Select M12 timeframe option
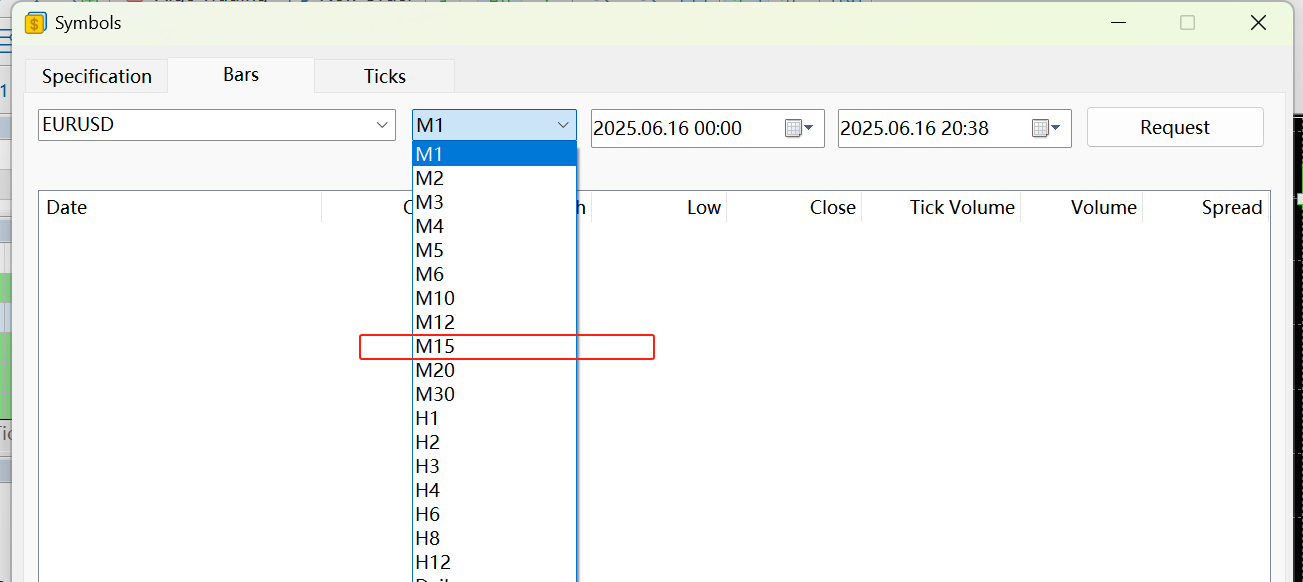 coord(495,322)
